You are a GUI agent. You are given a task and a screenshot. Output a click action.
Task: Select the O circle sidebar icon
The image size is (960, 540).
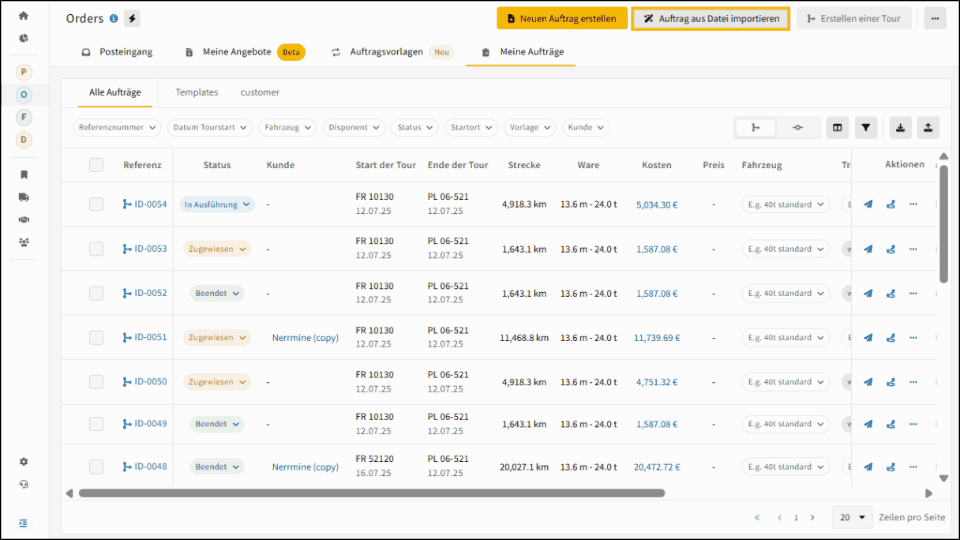23,95
